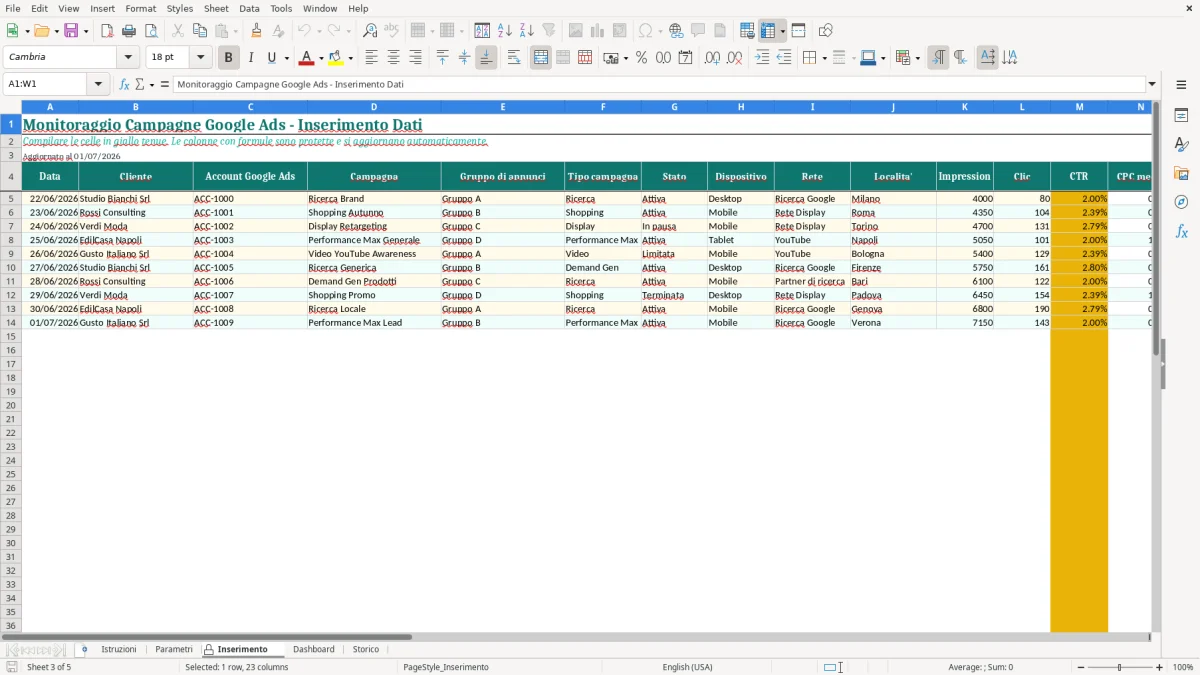Open the Function Wizard icon
The height and width of the screenshot is (675, 1200).
pyautogui.click(x=125, y=84)
